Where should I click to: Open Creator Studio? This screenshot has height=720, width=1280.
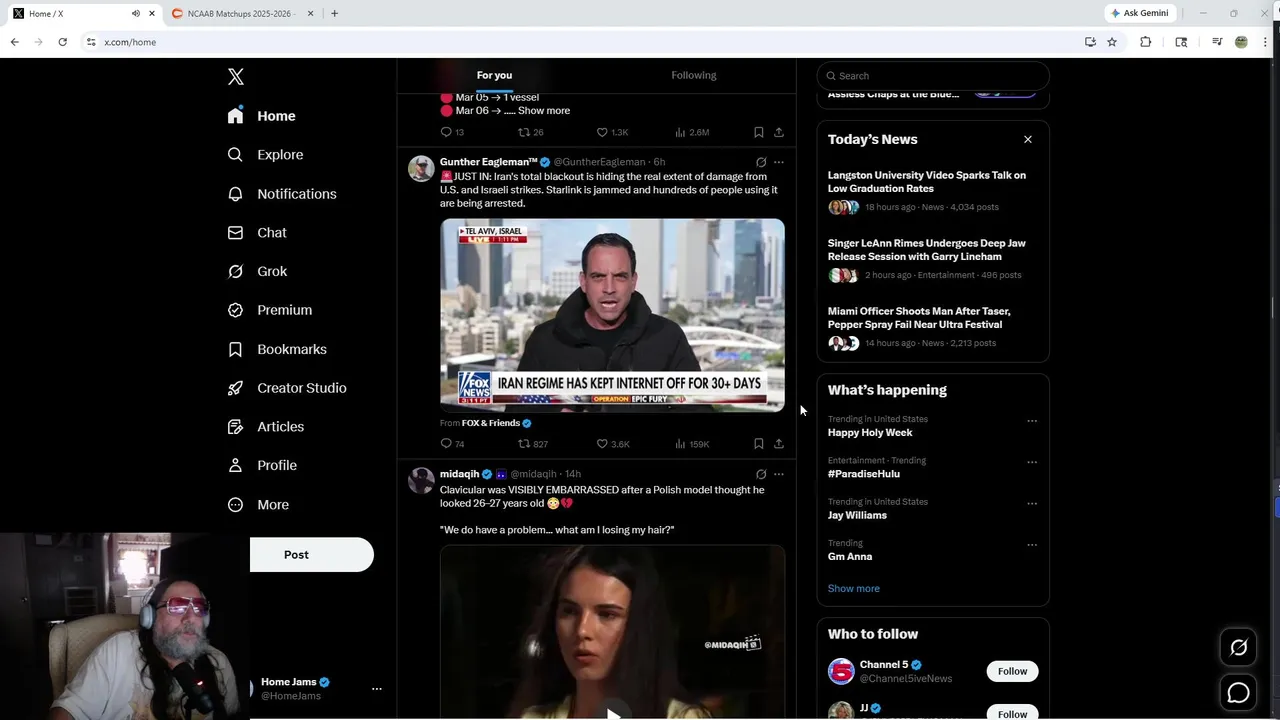287,388
